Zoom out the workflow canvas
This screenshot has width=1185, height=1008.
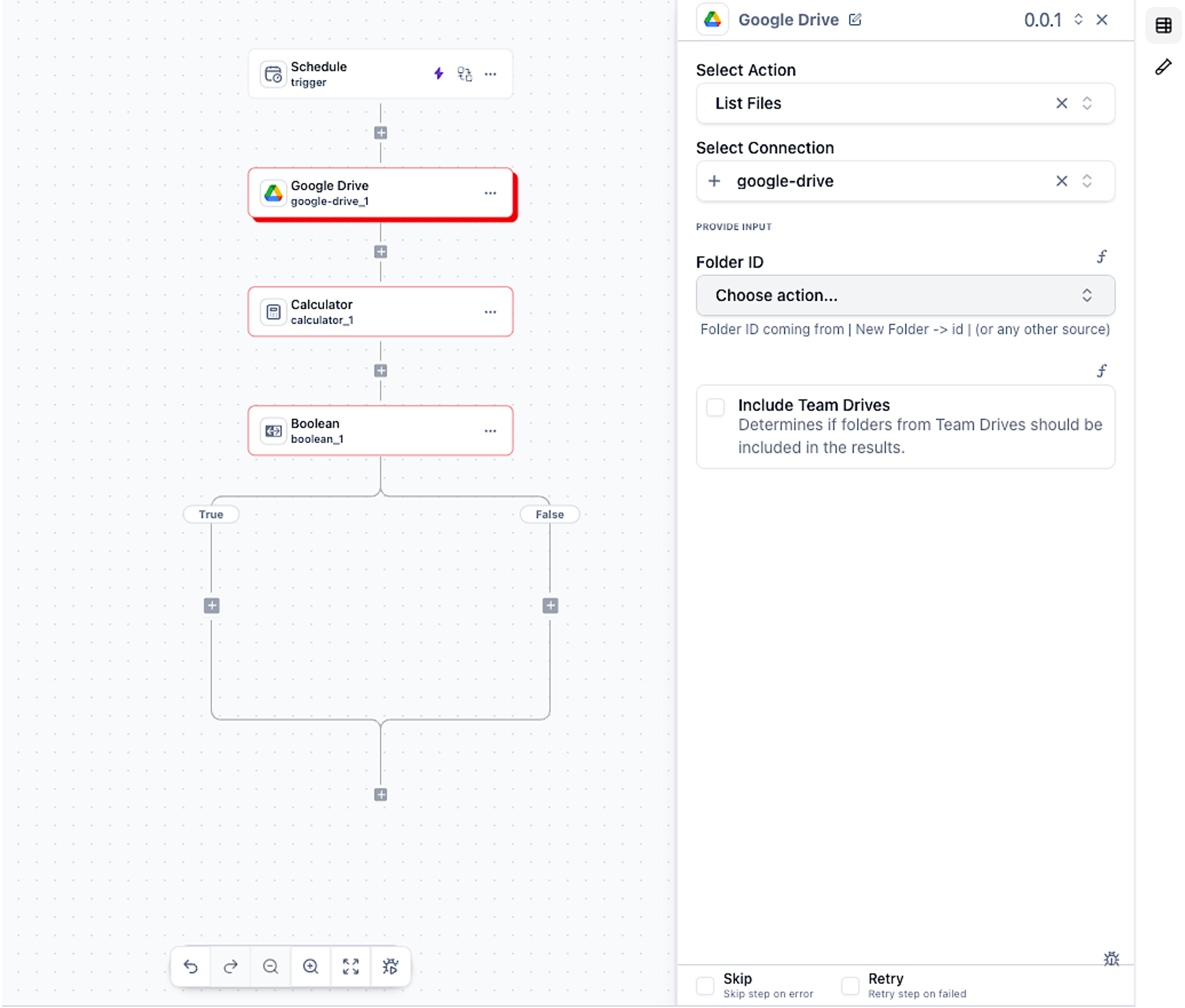271,966
